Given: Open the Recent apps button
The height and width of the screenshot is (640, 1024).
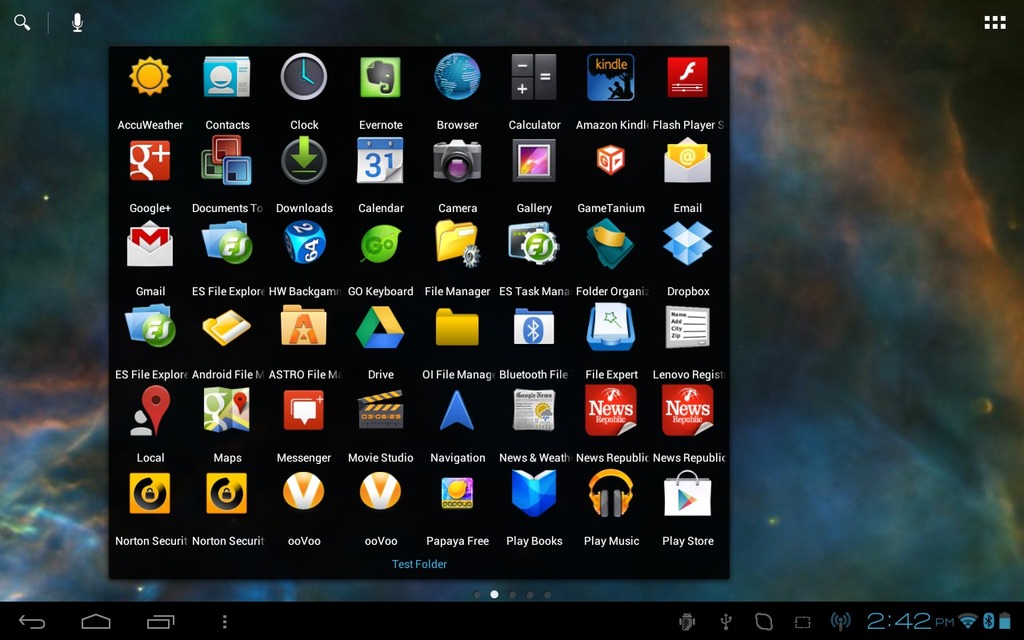Looking at the screenshot, I should 161,622.
